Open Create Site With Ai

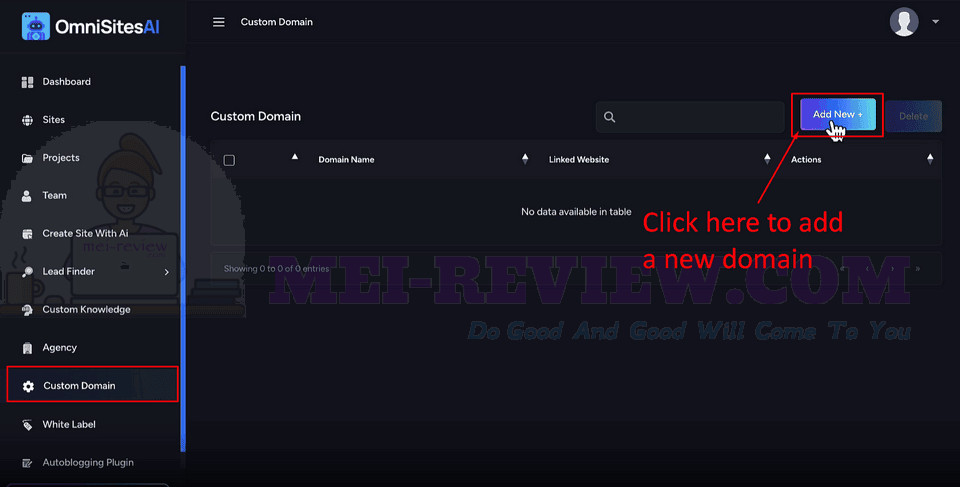85,233
